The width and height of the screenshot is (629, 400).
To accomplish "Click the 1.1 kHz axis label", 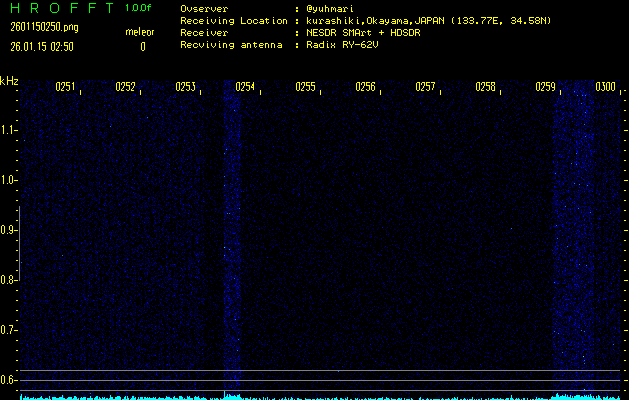I will [x=7, y=130].
